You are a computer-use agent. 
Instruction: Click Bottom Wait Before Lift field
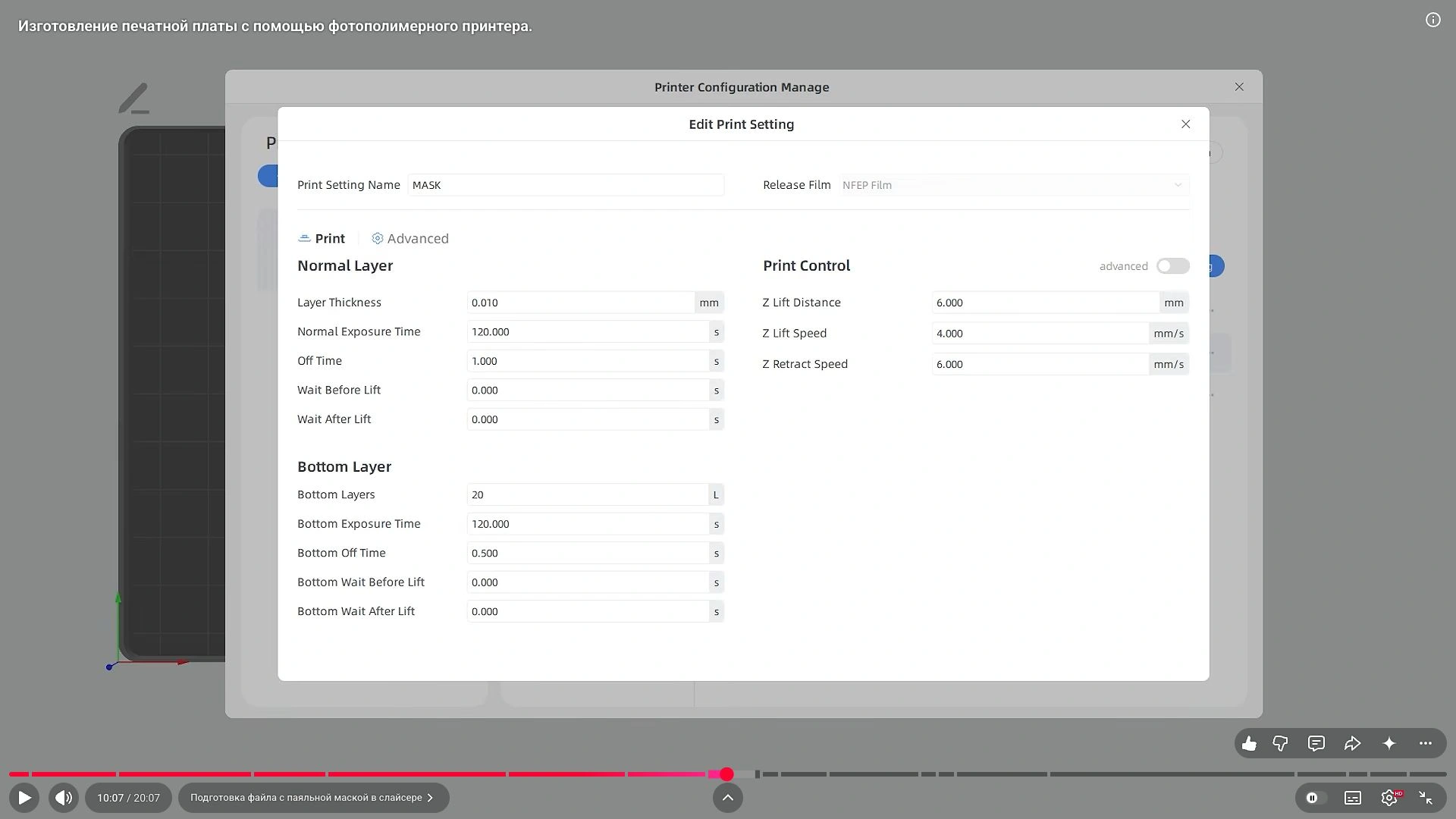[588, 582]
